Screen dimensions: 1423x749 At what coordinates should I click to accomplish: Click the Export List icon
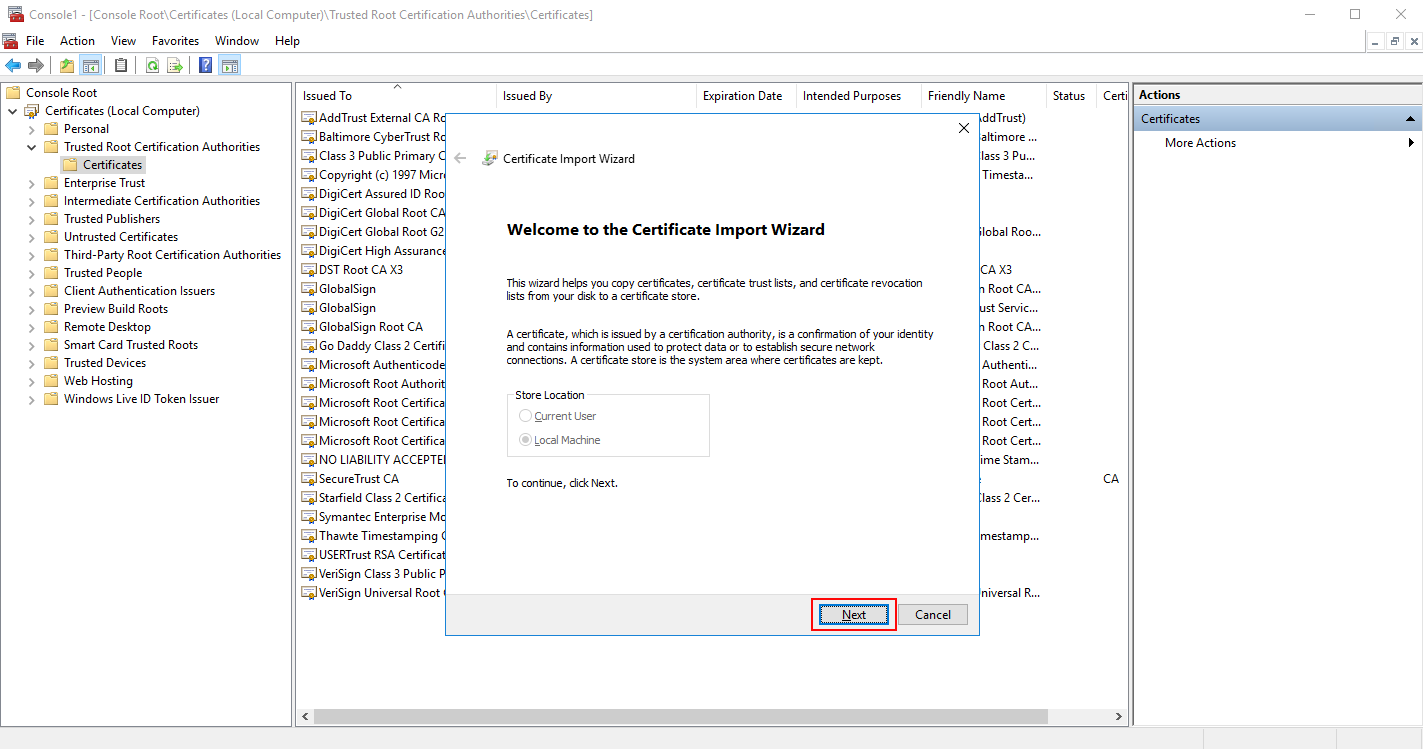(174, 64)
